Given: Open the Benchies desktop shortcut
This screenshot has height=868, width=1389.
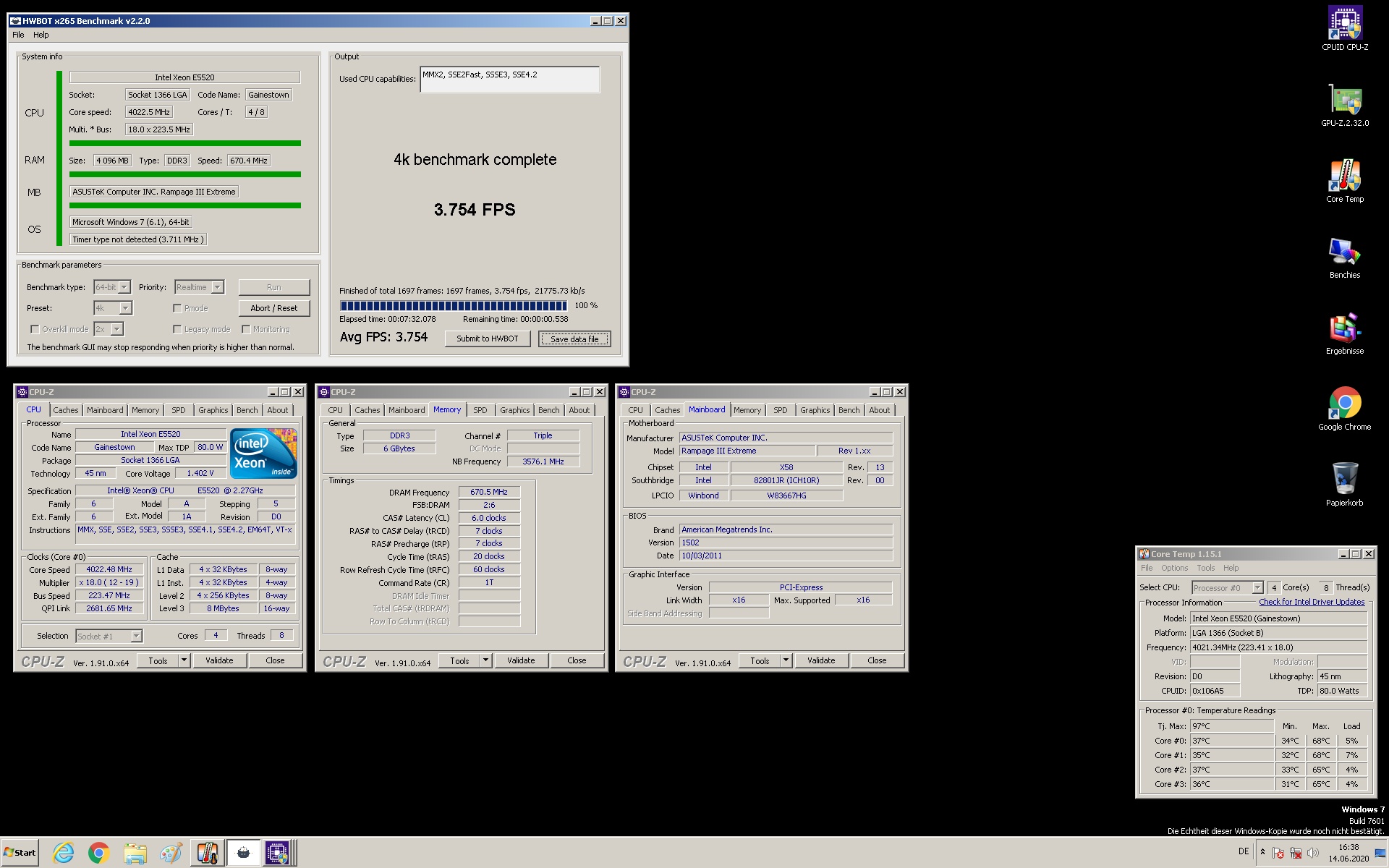Looking at the screenshot, I should [1344, 257].
